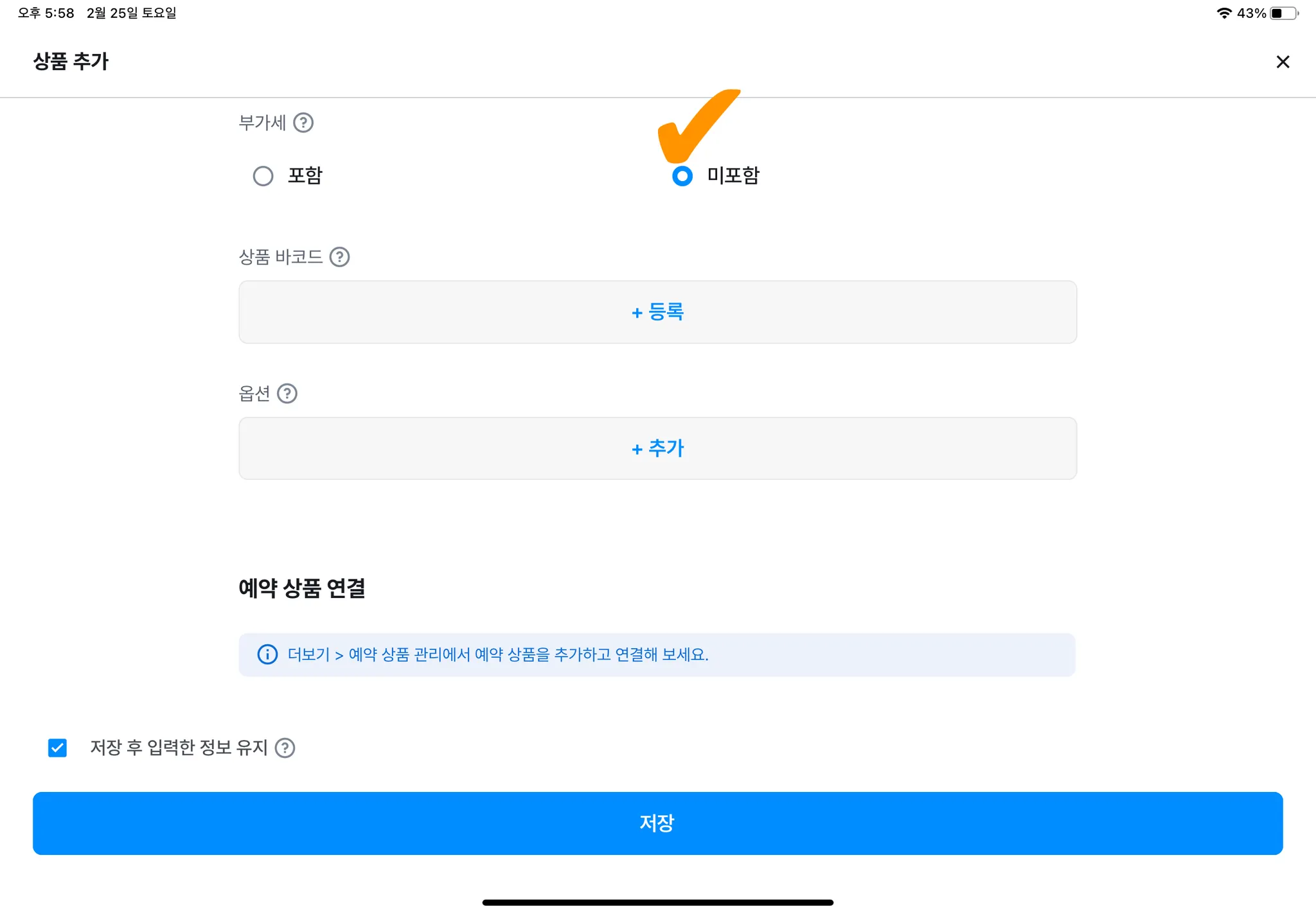This screenshot has height=914, width=1316.
Task: Click the info icon in the reservation notice
Action: click(267, 655)
